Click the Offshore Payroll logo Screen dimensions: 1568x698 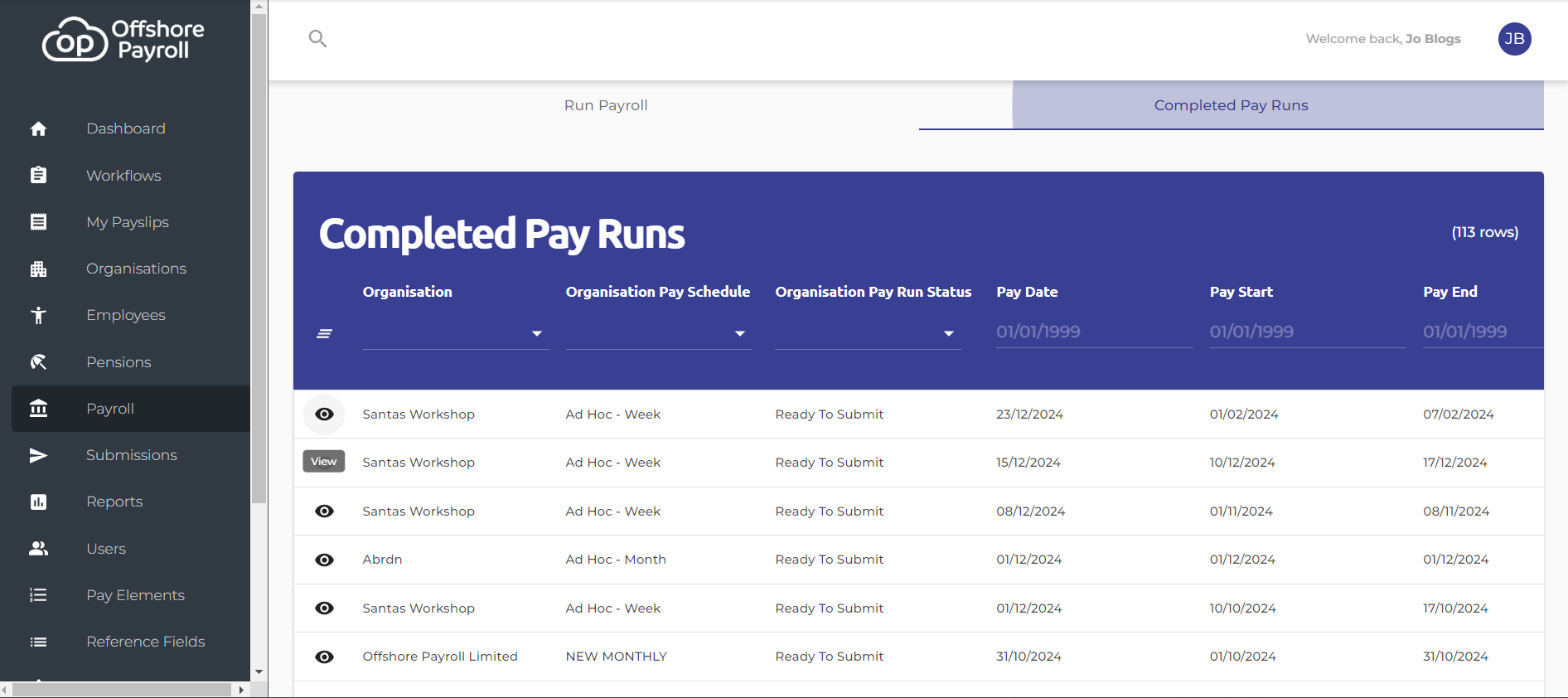123,39
